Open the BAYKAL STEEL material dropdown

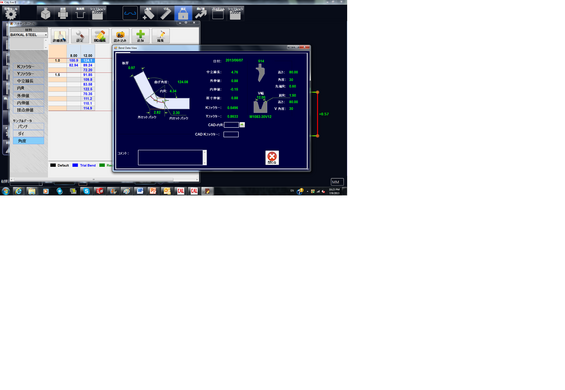28,35
